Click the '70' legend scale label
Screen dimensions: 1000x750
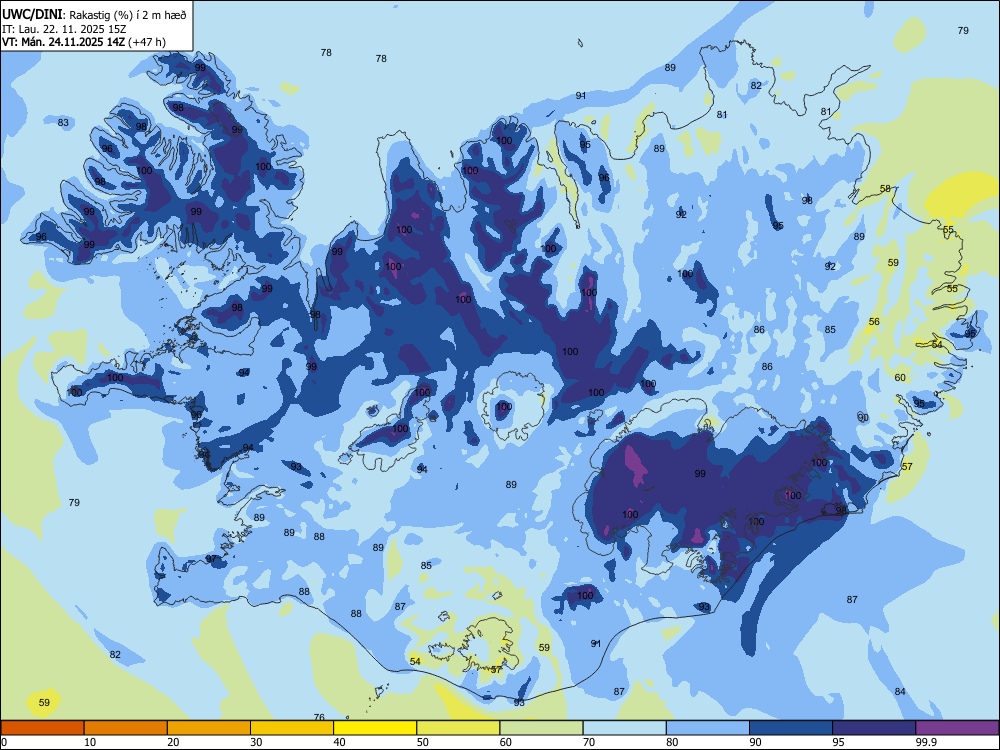pyautogui.click(x=589, y=742)
